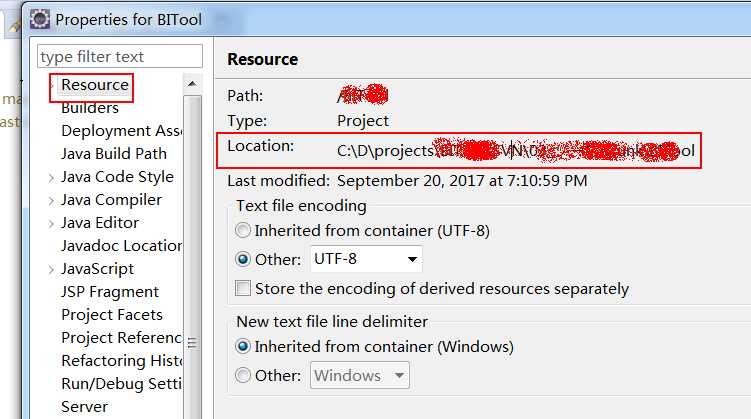Click the type filter text field
Screen dimensions: 751x419
click(120, 57)
